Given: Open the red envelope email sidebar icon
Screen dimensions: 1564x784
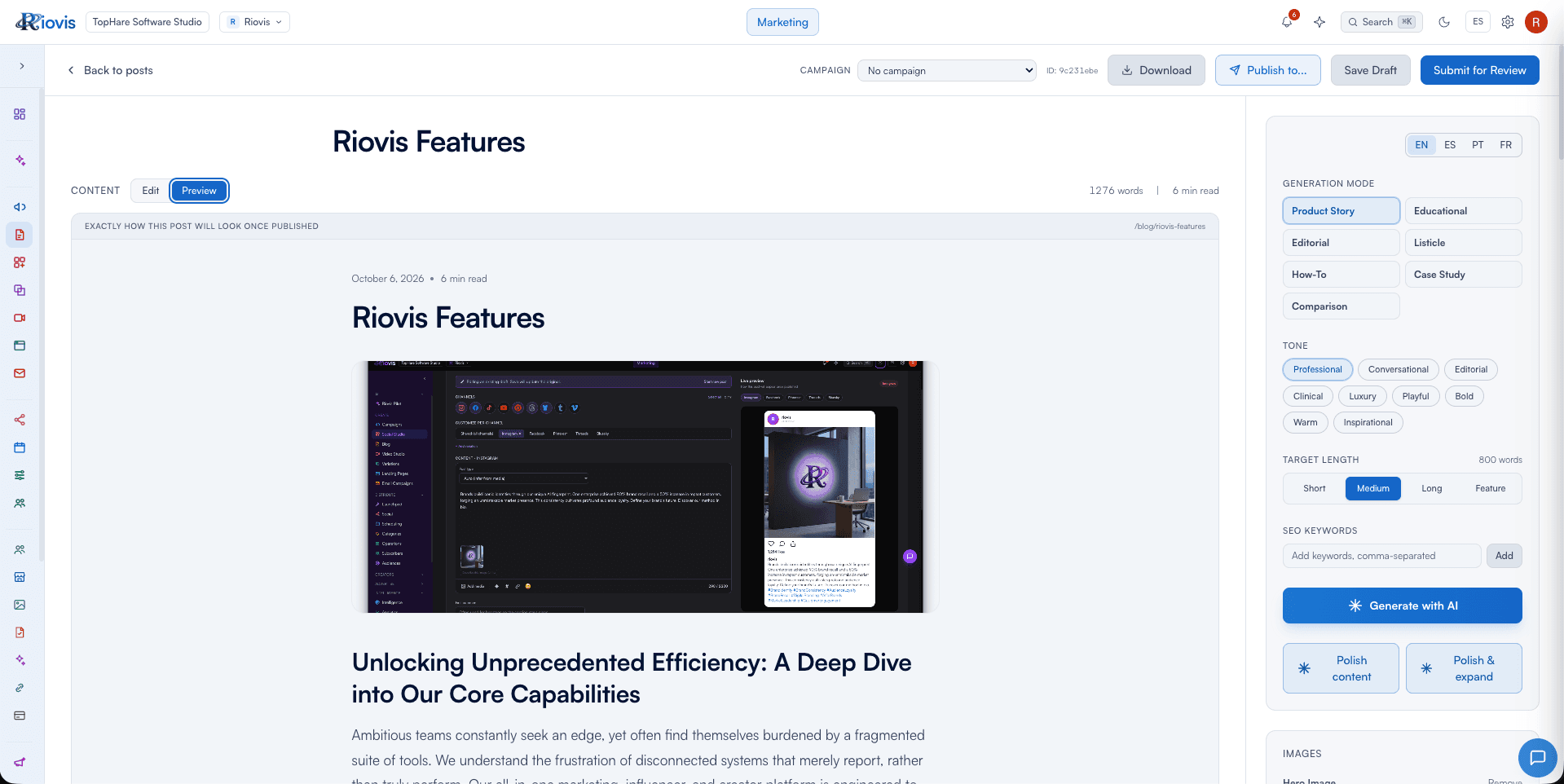Looking at the screenshot, I should tap(20, 373).
